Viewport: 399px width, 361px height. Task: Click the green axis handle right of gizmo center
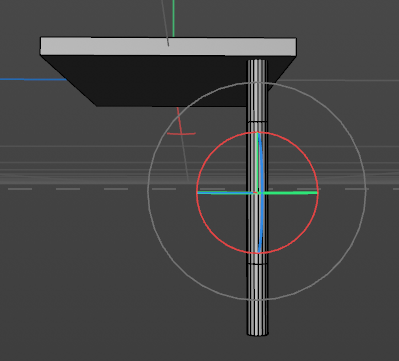290,193
